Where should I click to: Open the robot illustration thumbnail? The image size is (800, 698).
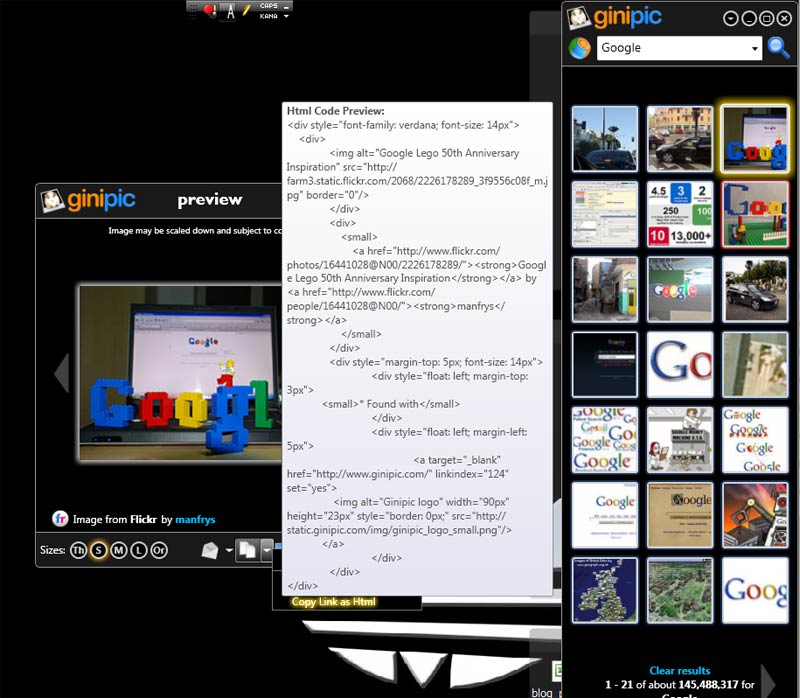(755, 515)
